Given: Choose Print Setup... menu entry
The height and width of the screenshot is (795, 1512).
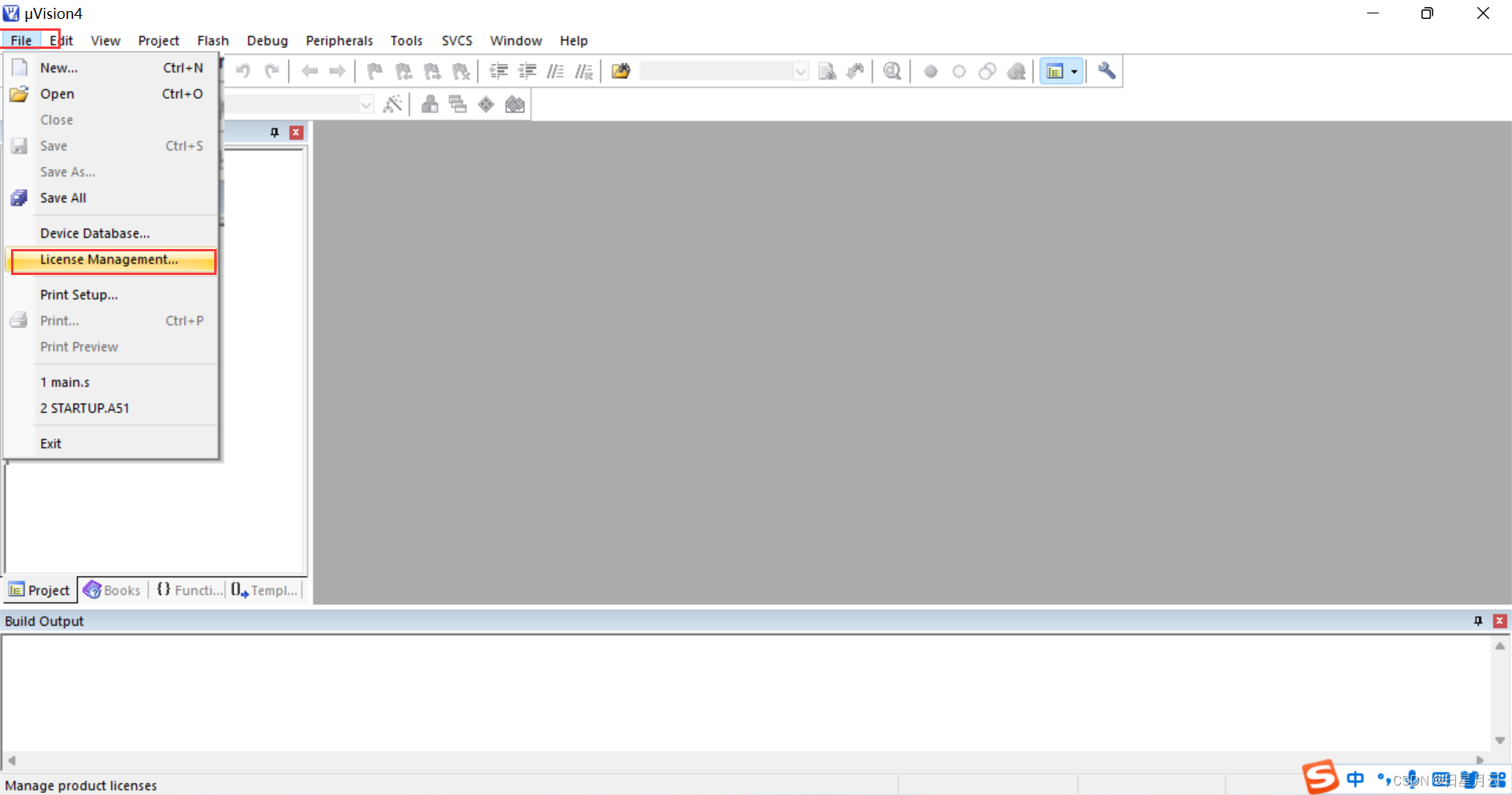Looking at the screenshot, I should (x=111, y=295).
